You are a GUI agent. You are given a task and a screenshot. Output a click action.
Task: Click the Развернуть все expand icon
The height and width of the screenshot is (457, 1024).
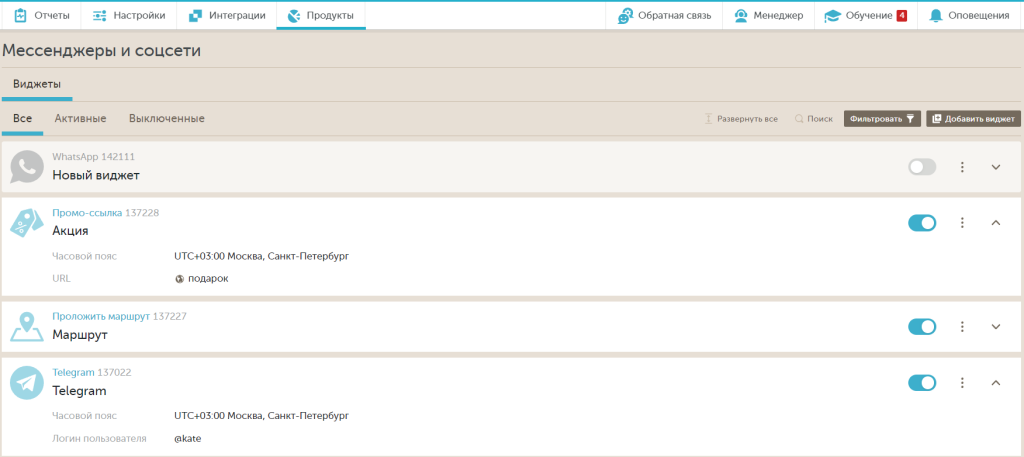pyautogui.click(x=709, y=119)
